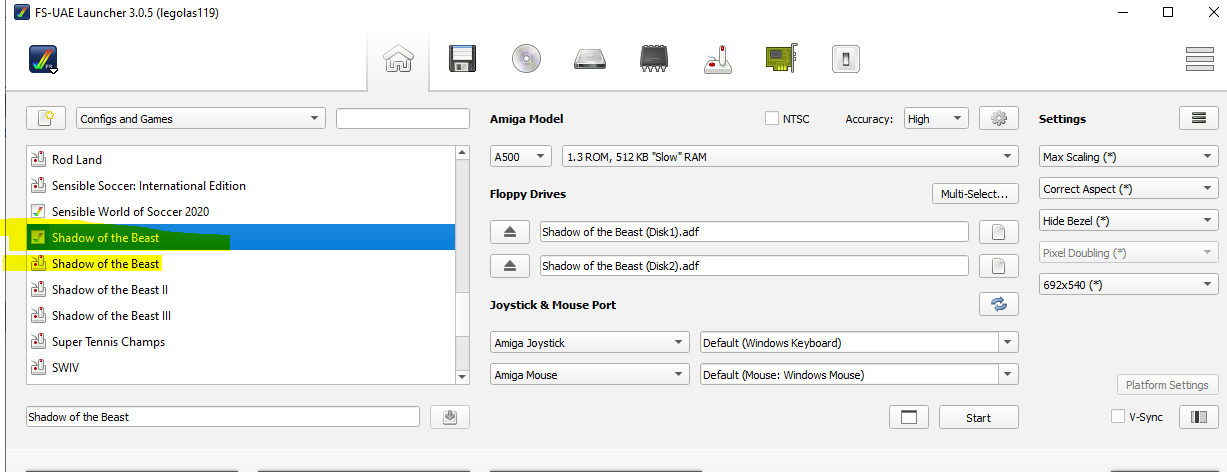Click the Platform Settings button

(1167, 385)
